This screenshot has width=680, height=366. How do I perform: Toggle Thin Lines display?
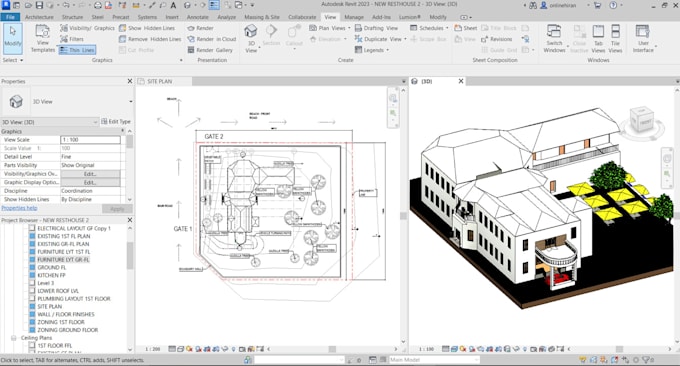[77, 50]
